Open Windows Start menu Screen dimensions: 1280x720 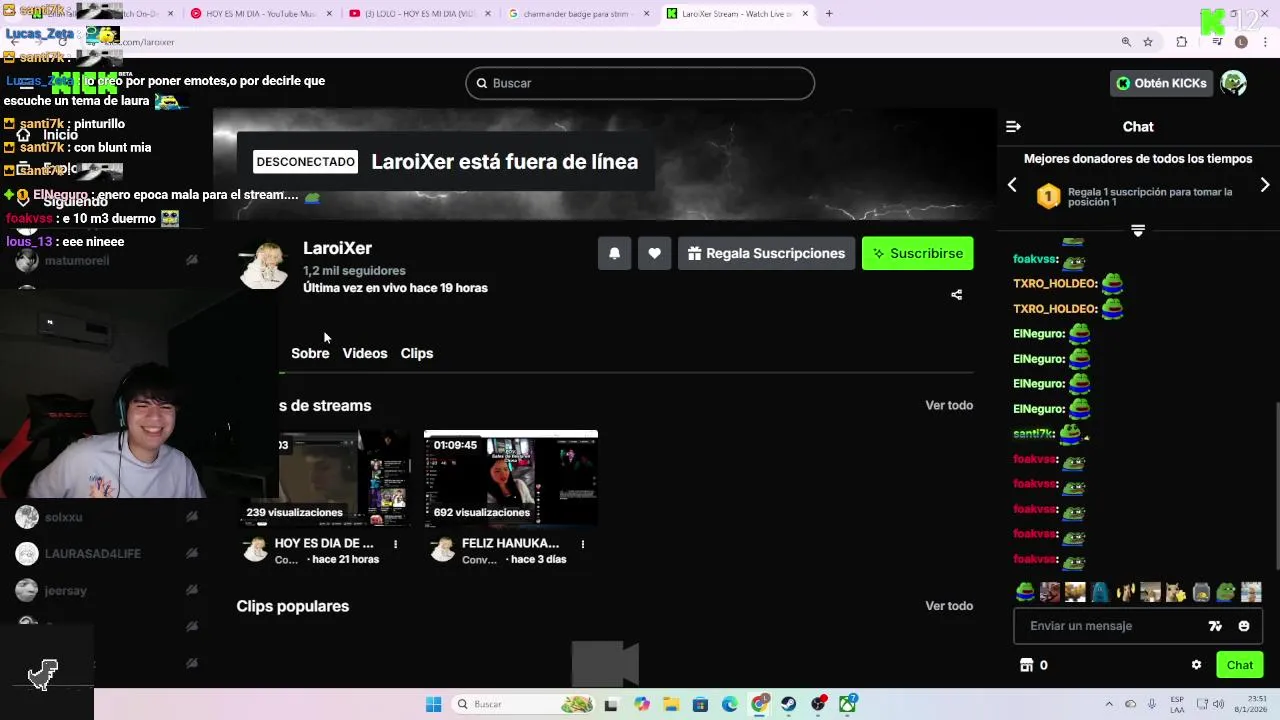click(x=433, y=704)
